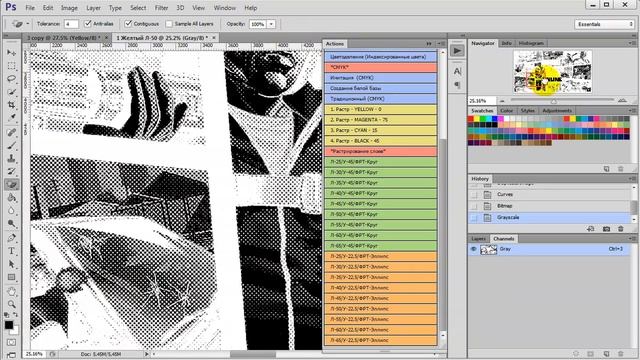
Task: Select the Hand tool
Action: pyautogui.click(x=11, y=291)
